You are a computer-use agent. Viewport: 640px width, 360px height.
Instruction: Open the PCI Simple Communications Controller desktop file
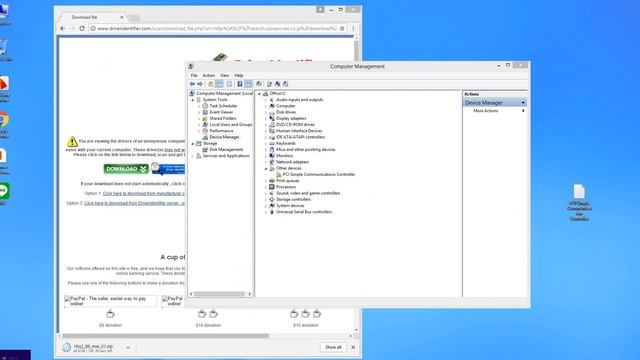579,202
